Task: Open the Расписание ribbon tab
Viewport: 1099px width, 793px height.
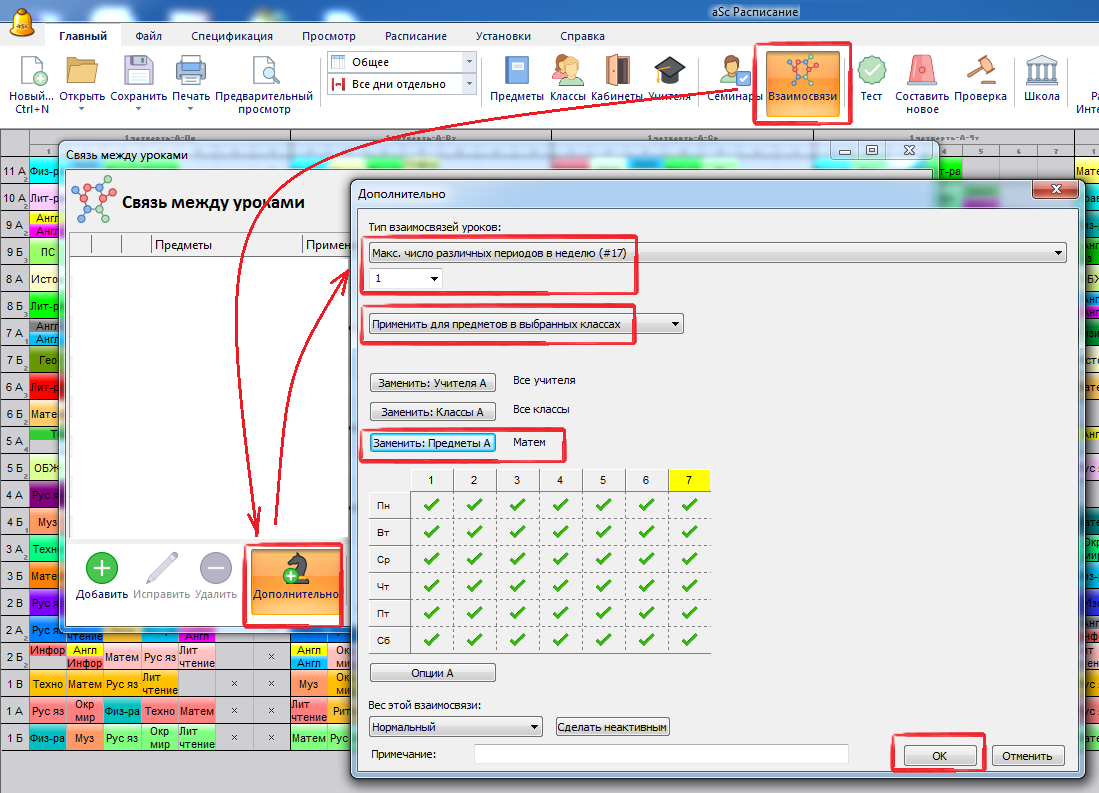Action: 416,36
